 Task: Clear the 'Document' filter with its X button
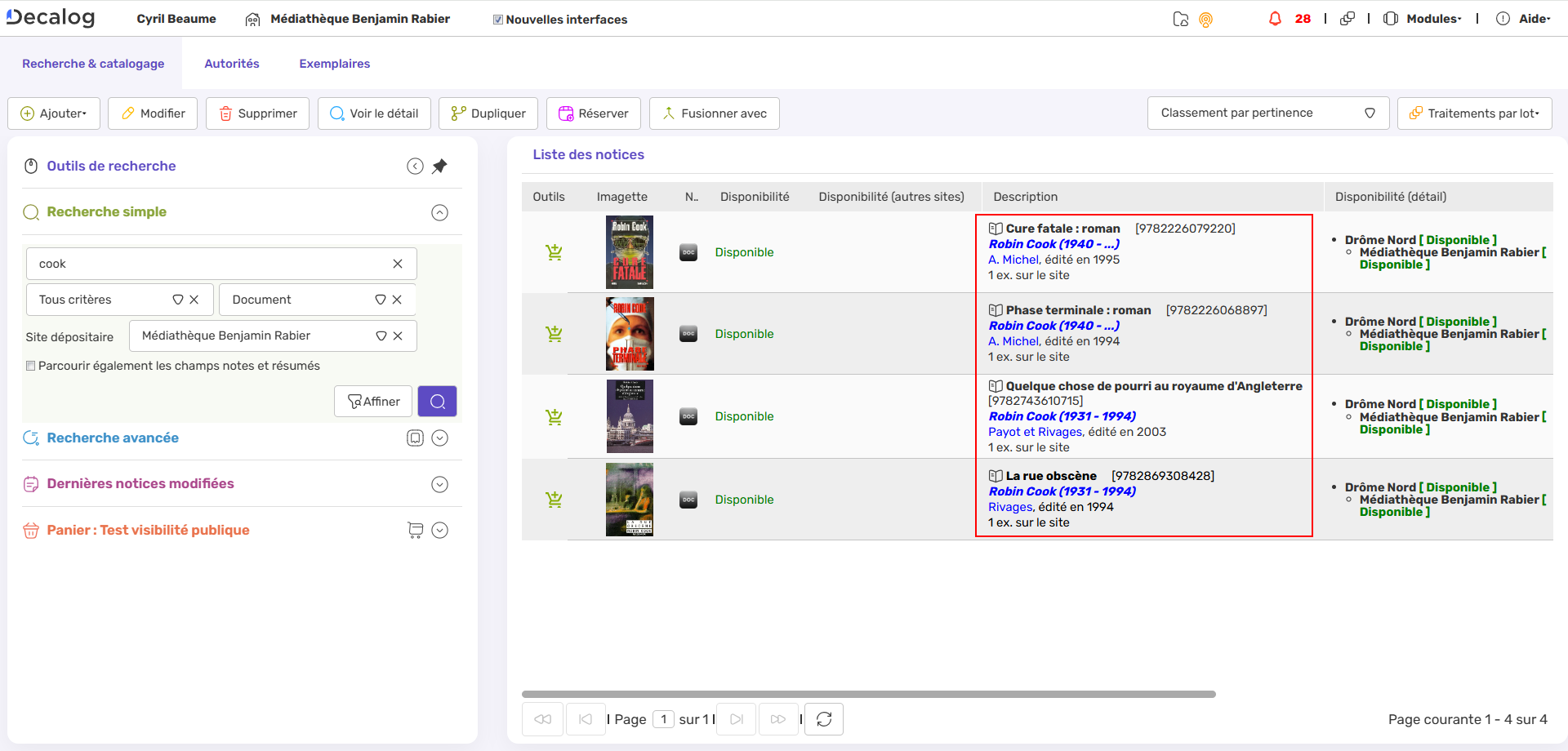pyautogui.click(x=398, y=299)
